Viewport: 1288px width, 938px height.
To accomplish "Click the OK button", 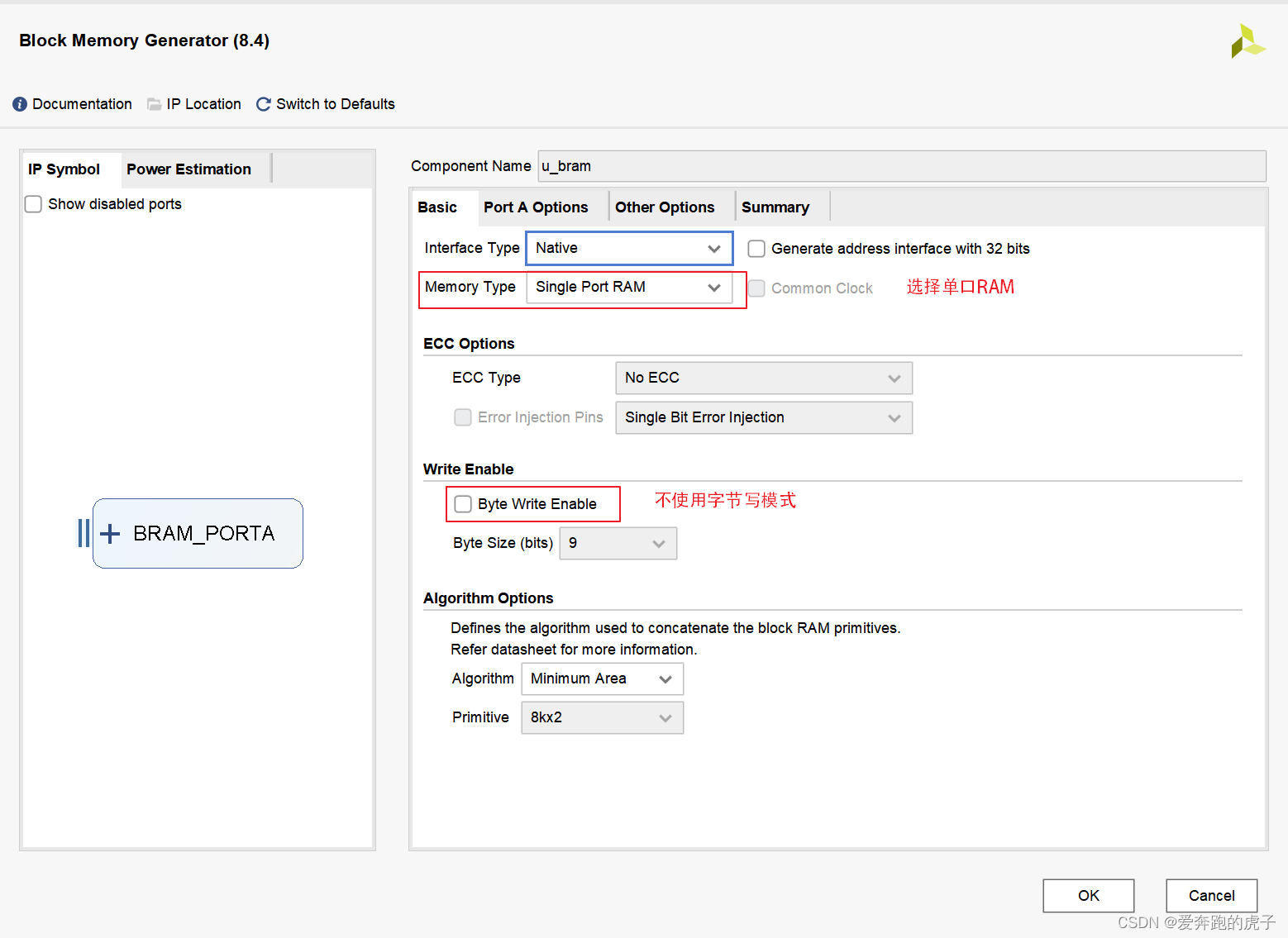I will 1088,895.
